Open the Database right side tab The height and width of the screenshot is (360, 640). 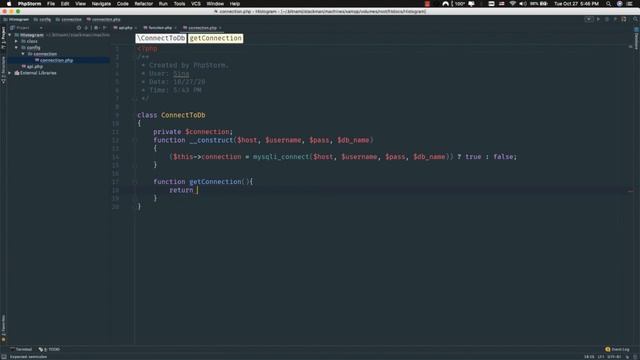click(x=636, y=38)
